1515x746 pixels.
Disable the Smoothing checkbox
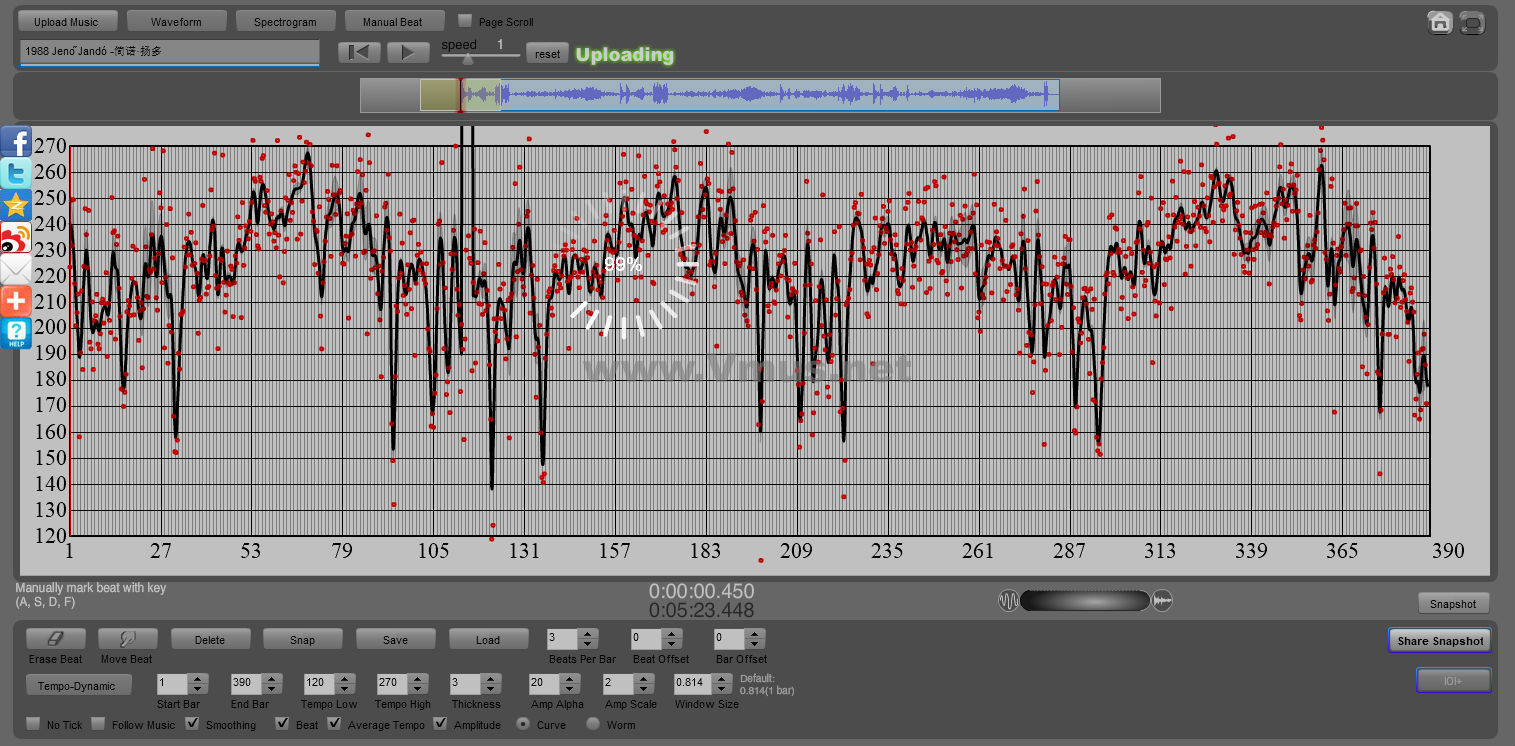point(193,724)
